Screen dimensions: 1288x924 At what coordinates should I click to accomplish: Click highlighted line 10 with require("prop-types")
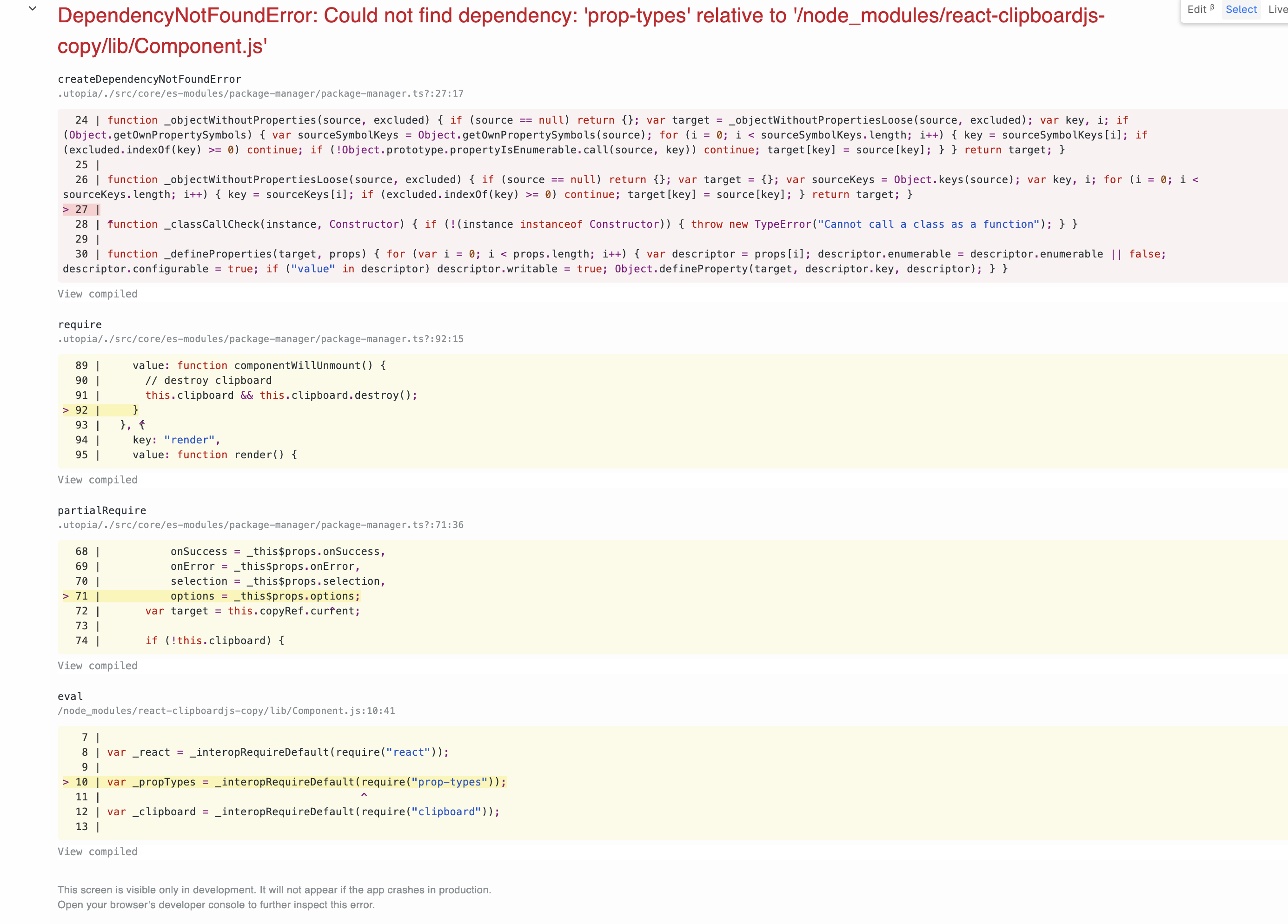[285, 782]
